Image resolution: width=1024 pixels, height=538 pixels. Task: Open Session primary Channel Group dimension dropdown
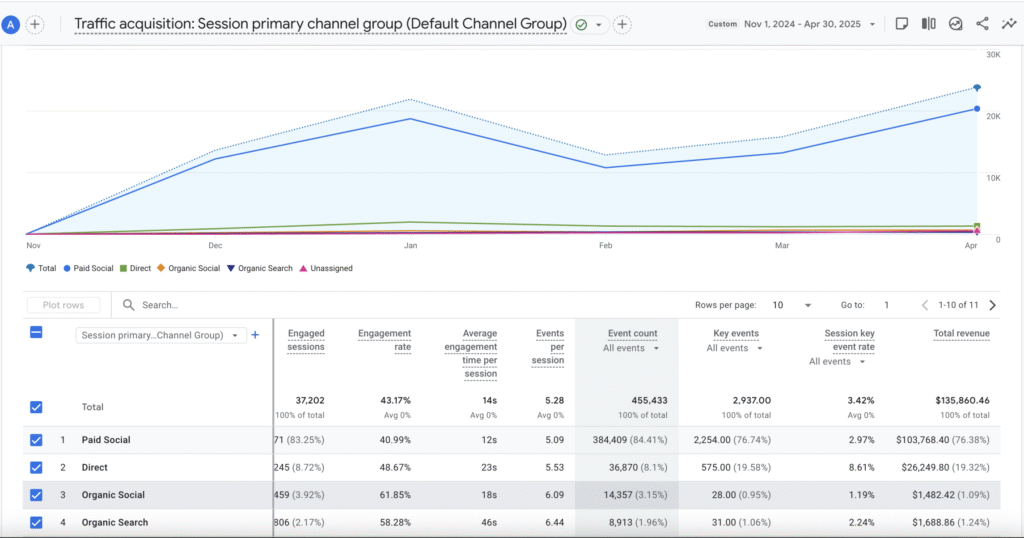point(161,336)
